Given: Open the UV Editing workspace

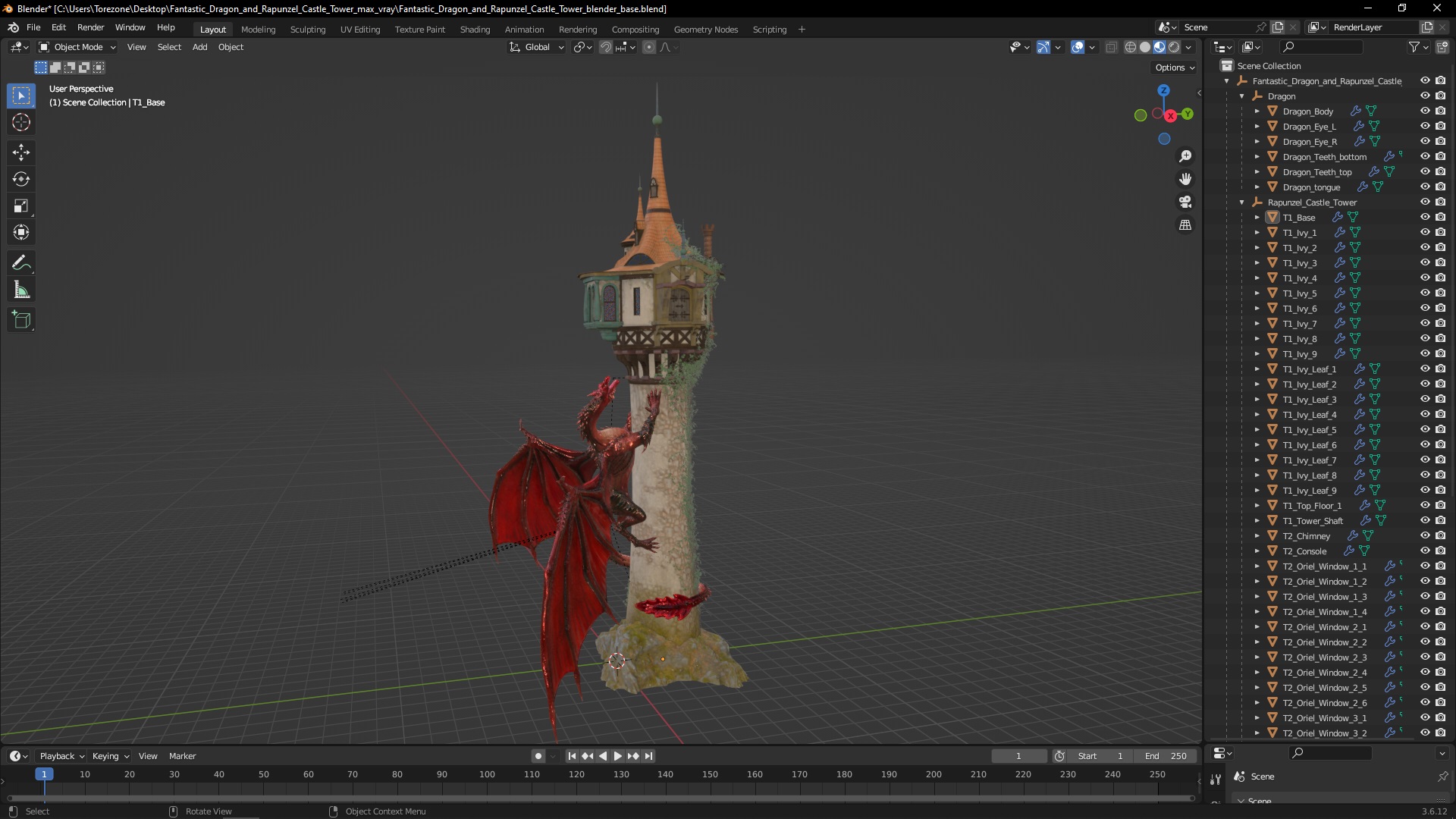Looking at the screenshot, I should (360, 30).
